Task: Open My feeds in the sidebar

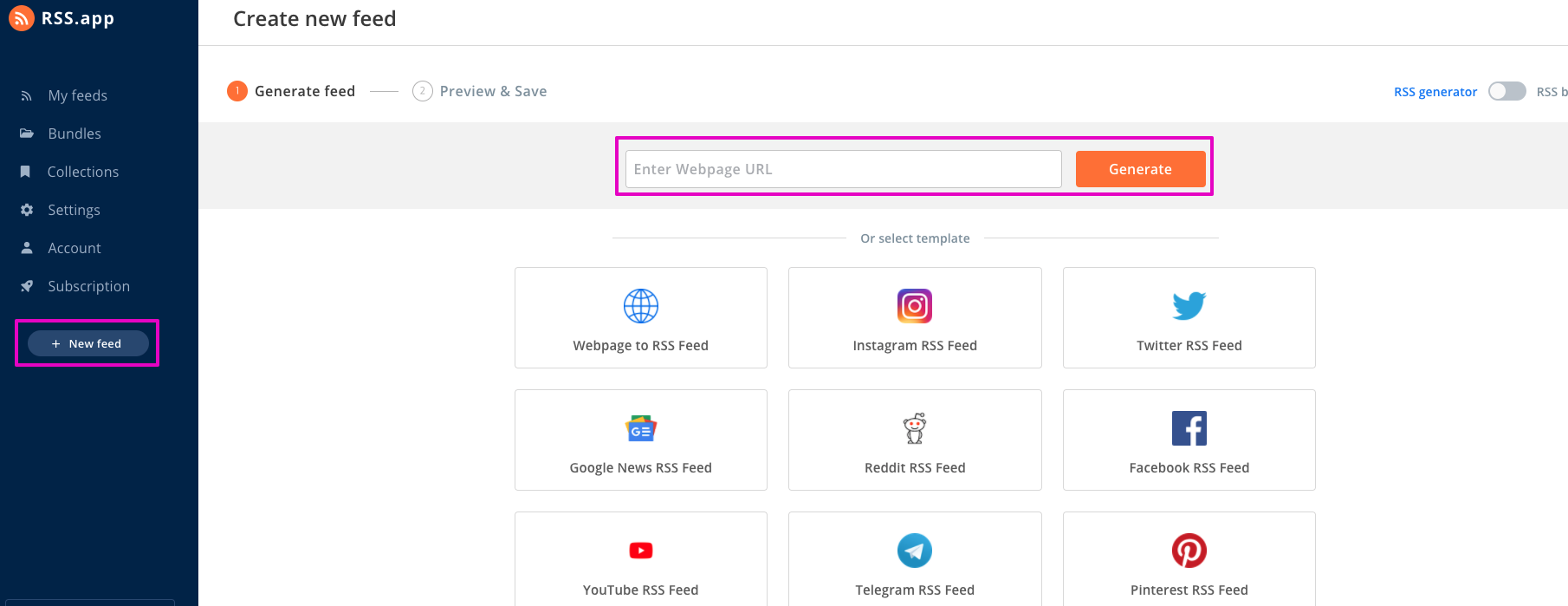Action: tap(77, 95)
